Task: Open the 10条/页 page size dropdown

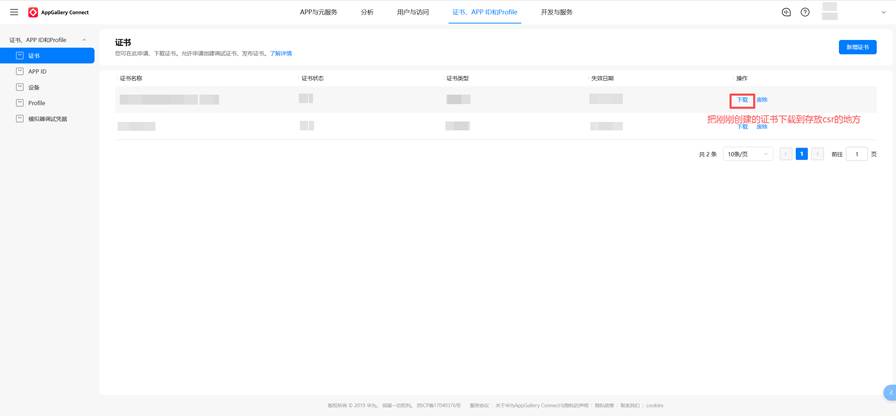Action: pos(748,154)
